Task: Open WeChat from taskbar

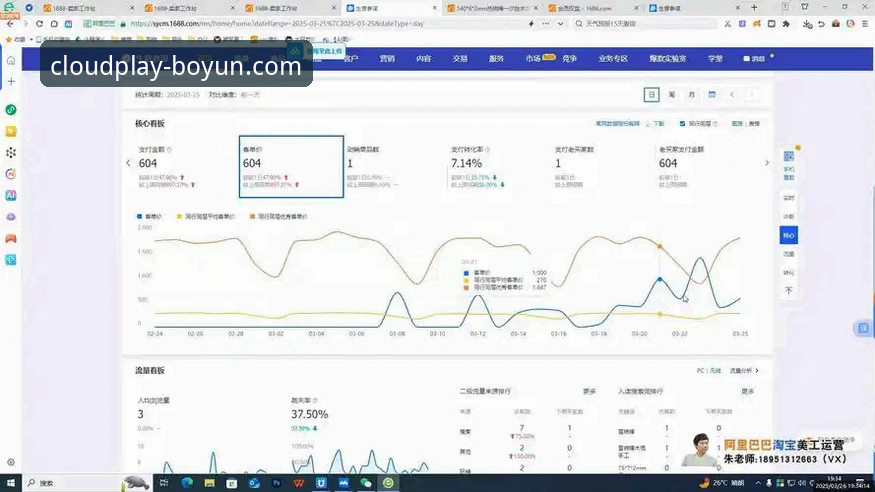Action: click(366, 483)
